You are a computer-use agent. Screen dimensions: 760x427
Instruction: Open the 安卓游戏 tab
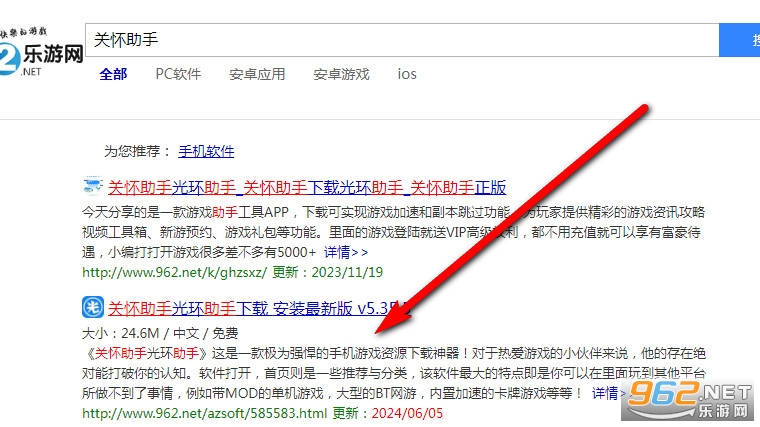[341, 74]
